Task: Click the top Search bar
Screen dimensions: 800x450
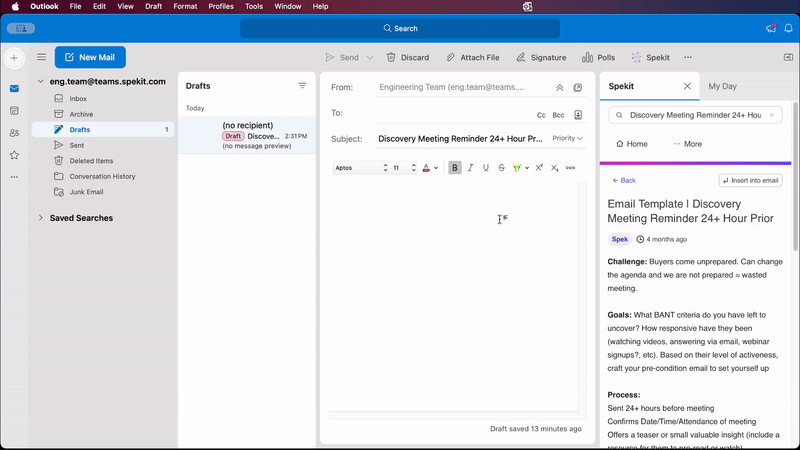Action: click(x=400, y=29)
